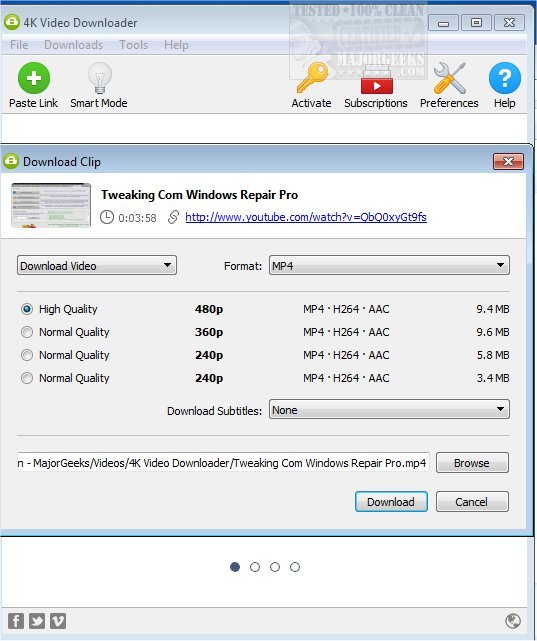Screen dimensions: 537x641
Task: Select Normal Quality 360p radio button
Action: pos(27,332)
